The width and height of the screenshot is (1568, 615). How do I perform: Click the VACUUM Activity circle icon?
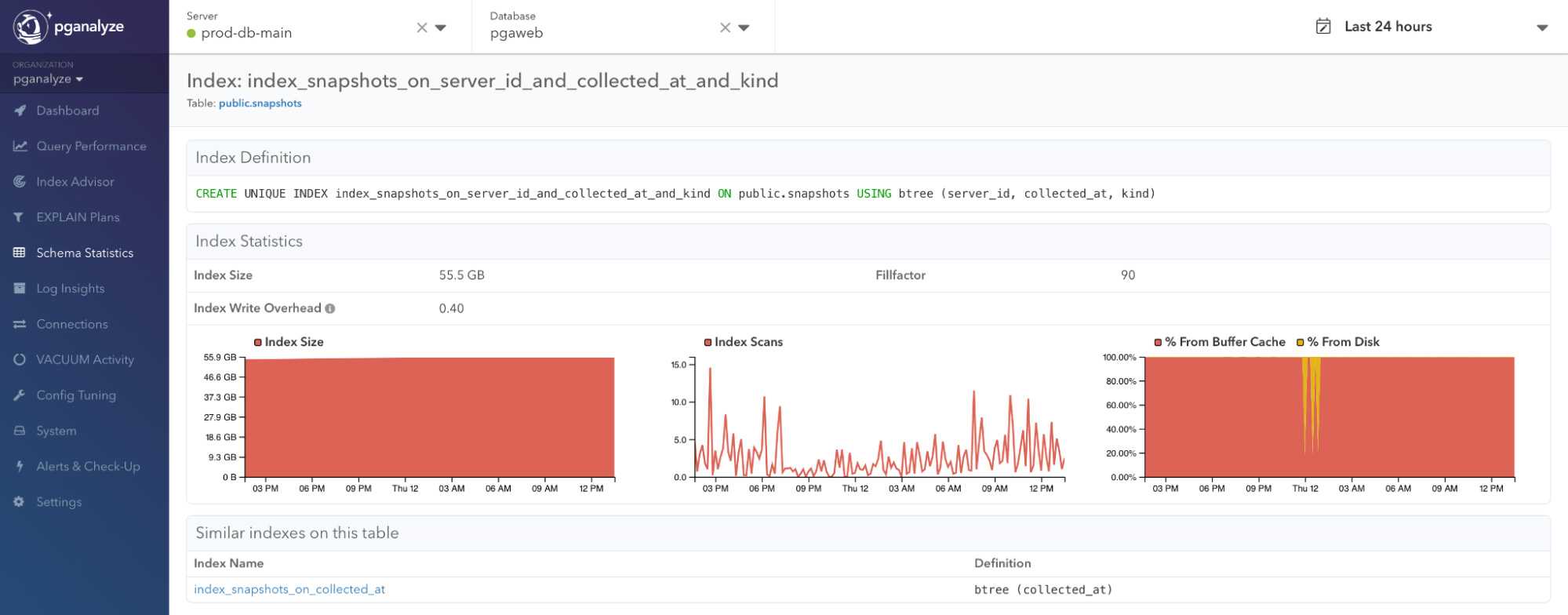click(x=20, y=359)
